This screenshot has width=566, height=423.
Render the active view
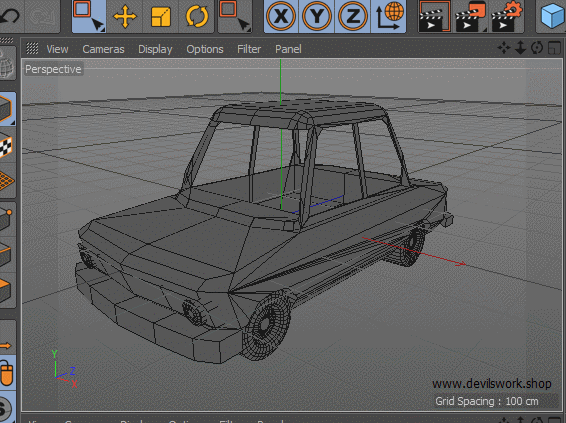coord(435,16)
